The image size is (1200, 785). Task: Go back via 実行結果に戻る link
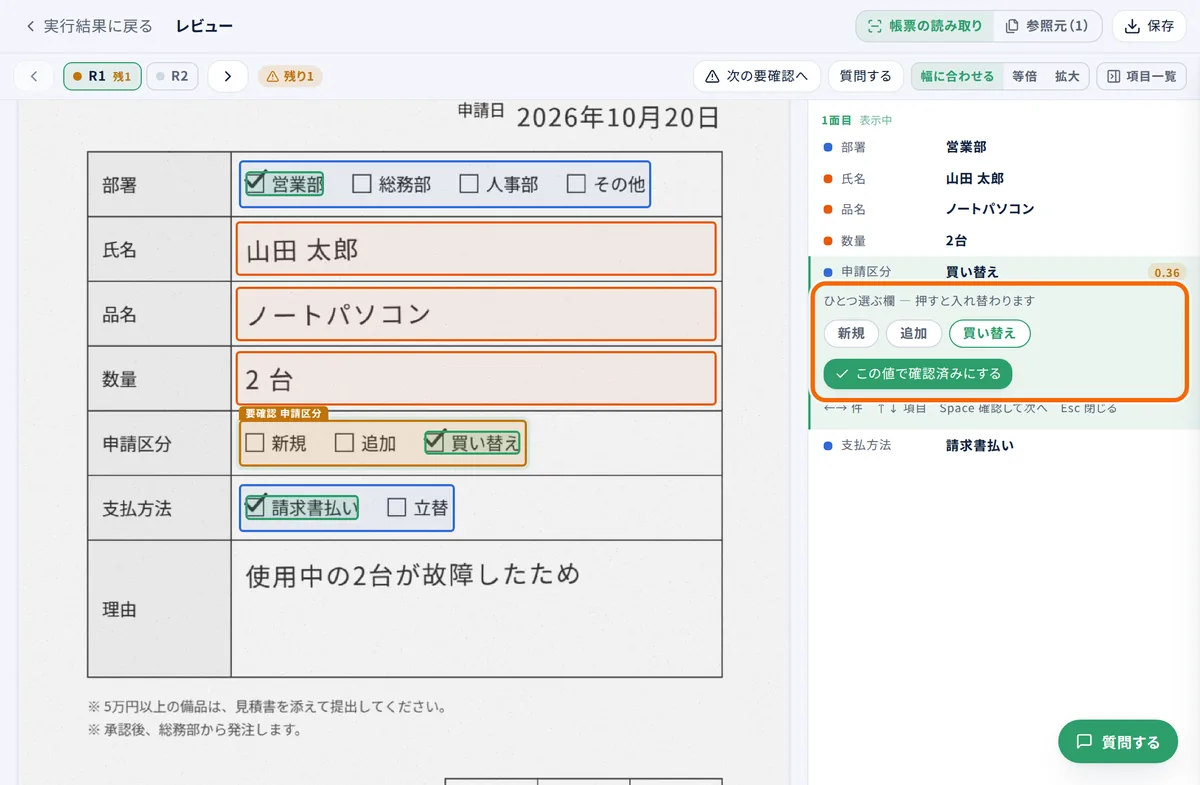point(89,26)
